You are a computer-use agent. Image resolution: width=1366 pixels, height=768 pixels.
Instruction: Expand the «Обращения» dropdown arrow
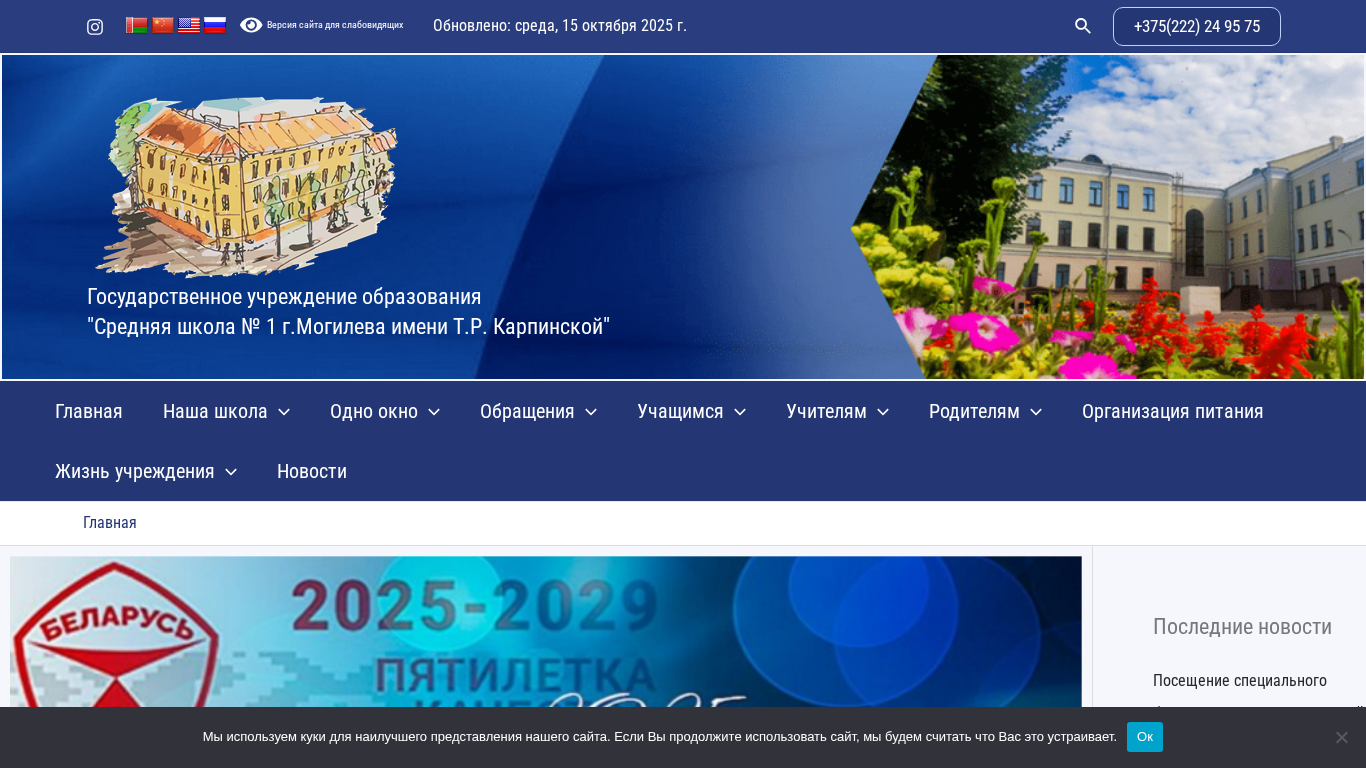click(591, 412)
